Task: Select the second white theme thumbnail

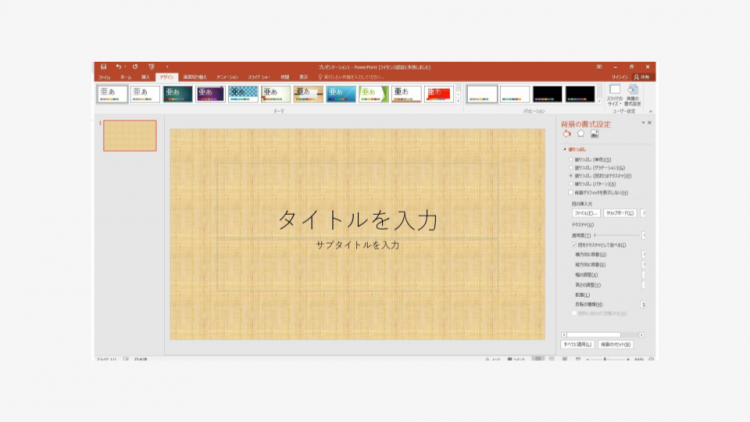Action: (145, 94)
